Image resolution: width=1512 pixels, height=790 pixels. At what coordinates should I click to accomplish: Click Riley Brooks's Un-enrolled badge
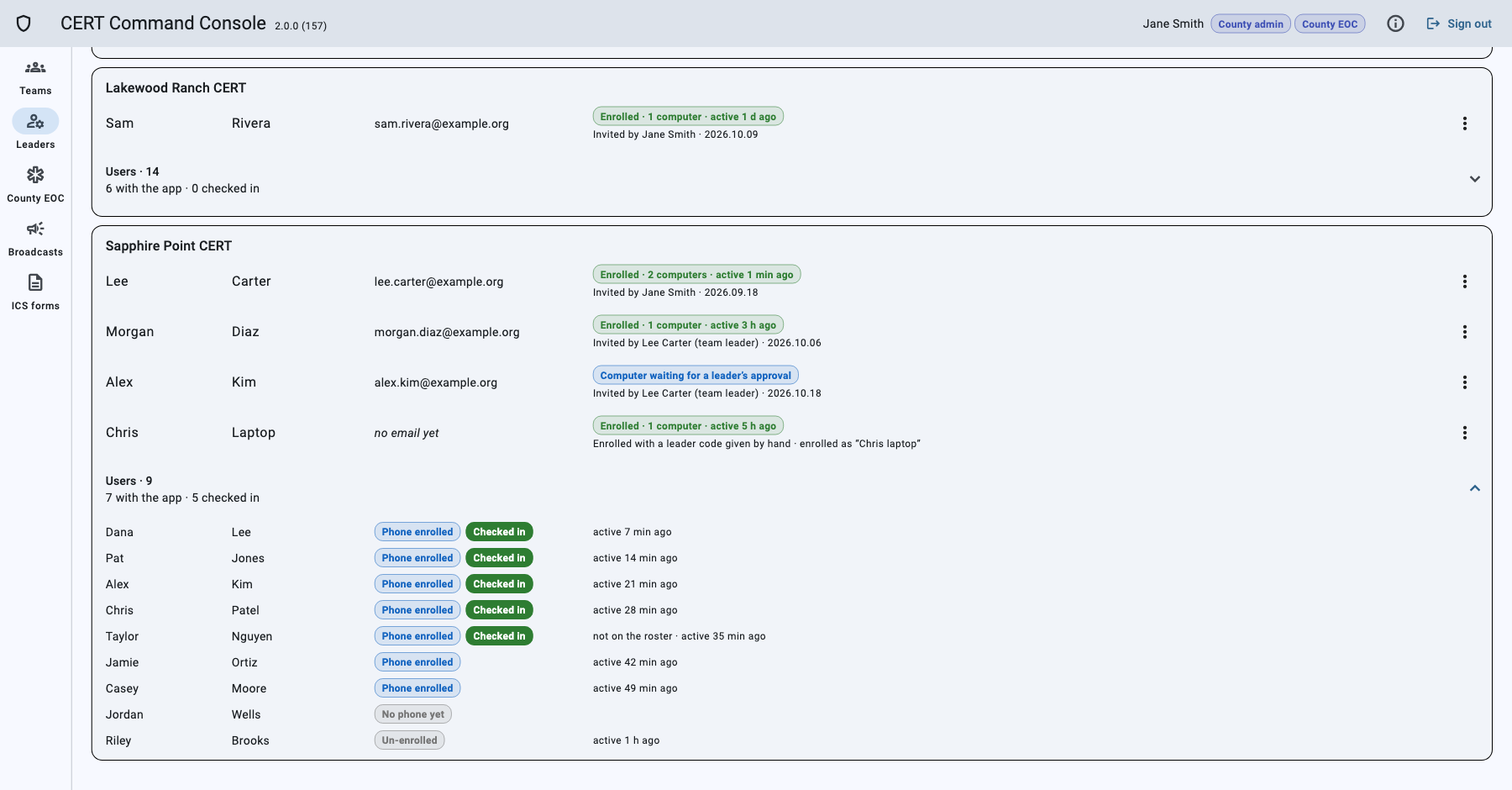click(409, 740)
